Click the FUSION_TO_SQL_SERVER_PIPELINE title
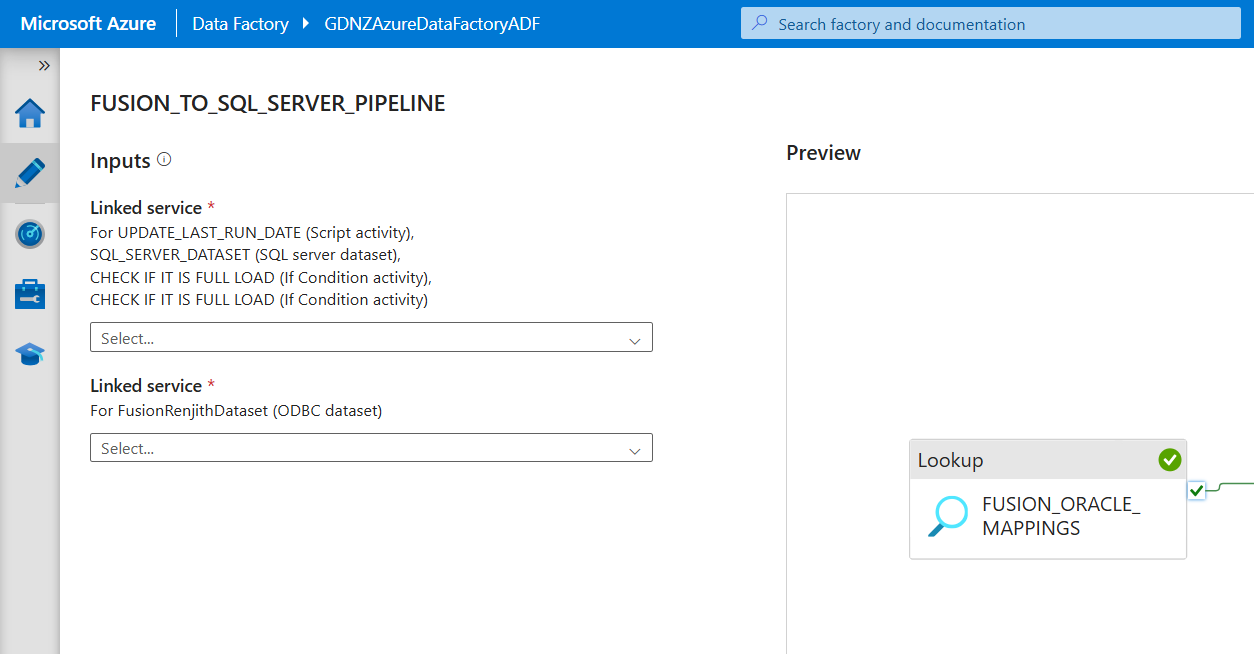 [268, 103]
